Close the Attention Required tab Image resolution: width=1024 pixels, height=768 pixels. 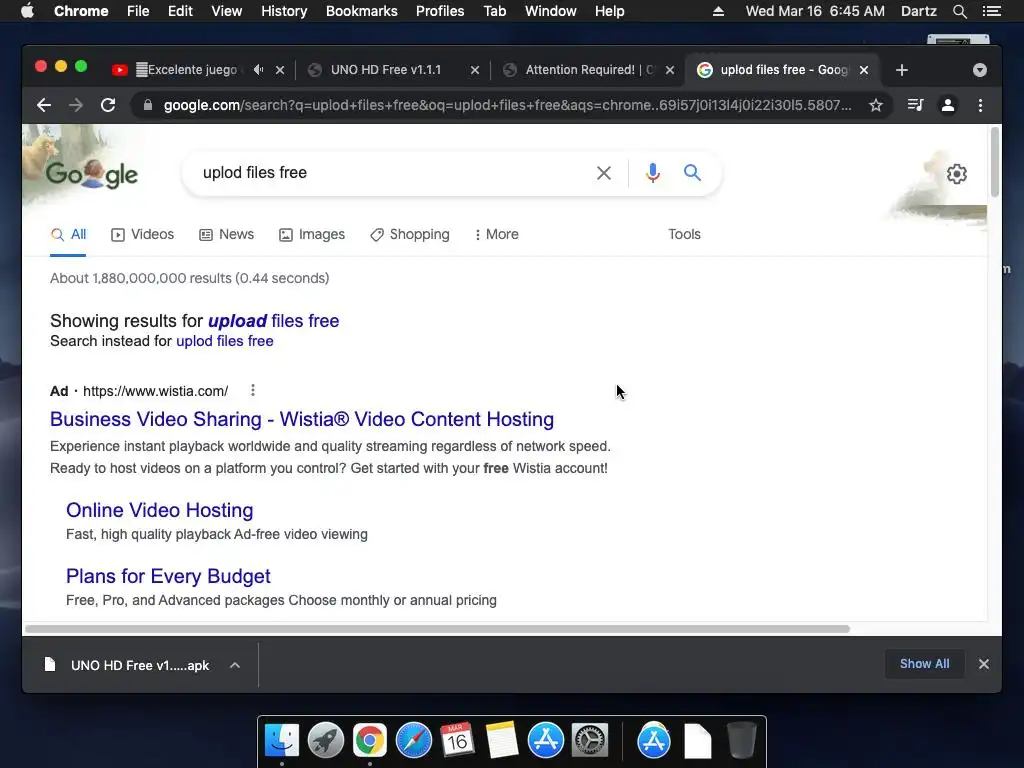point(669,70)
